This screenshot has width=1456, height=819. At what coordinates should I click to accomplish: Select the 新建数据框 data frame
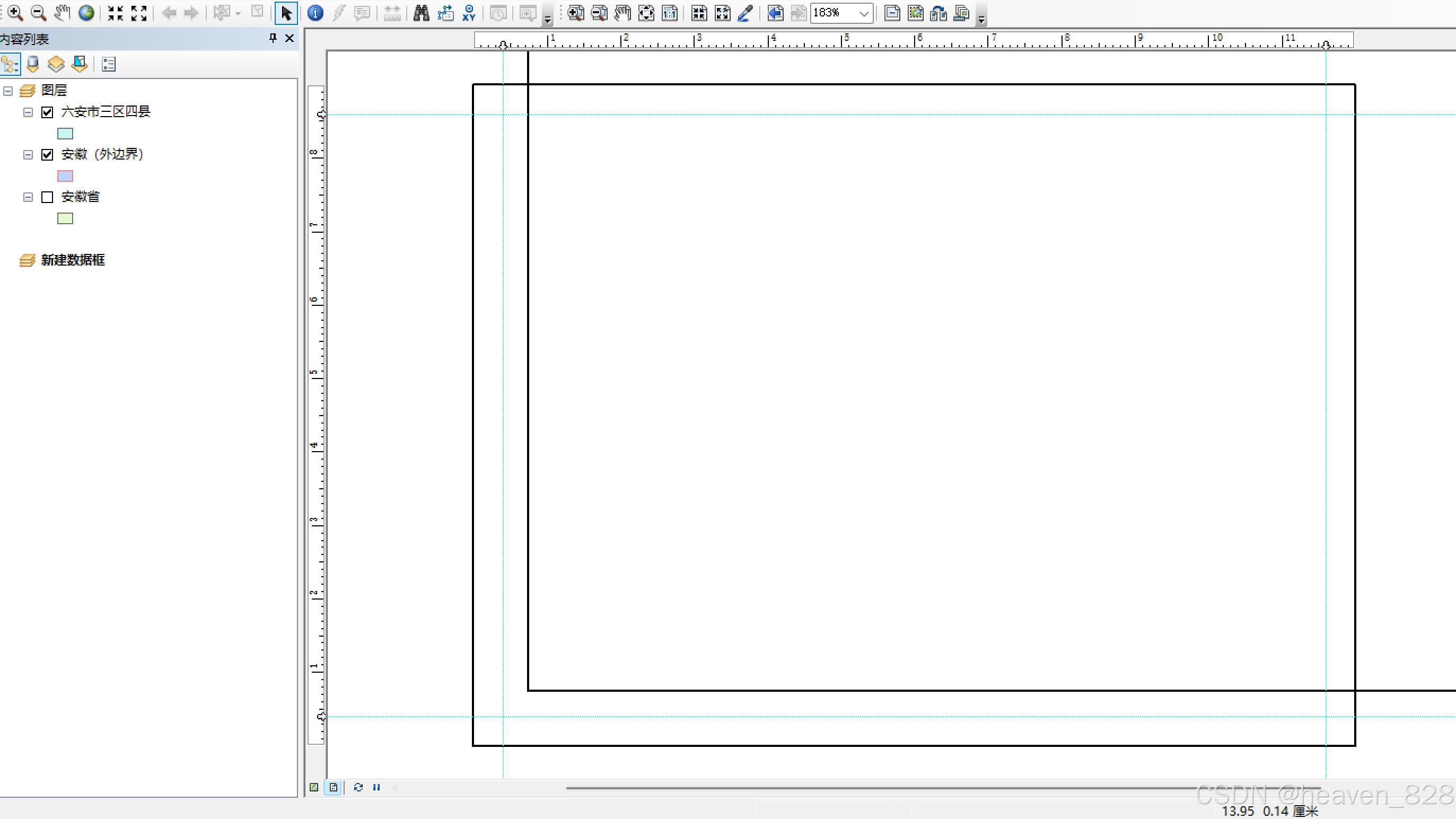pyautogui.click(x=72, y=260)
